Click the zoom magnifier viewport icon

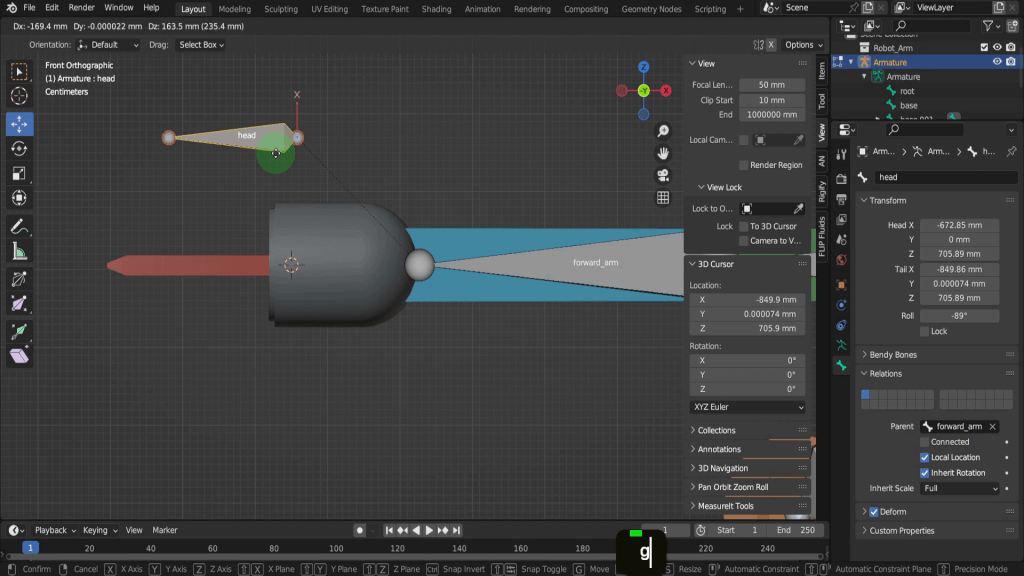coord(663,131)
